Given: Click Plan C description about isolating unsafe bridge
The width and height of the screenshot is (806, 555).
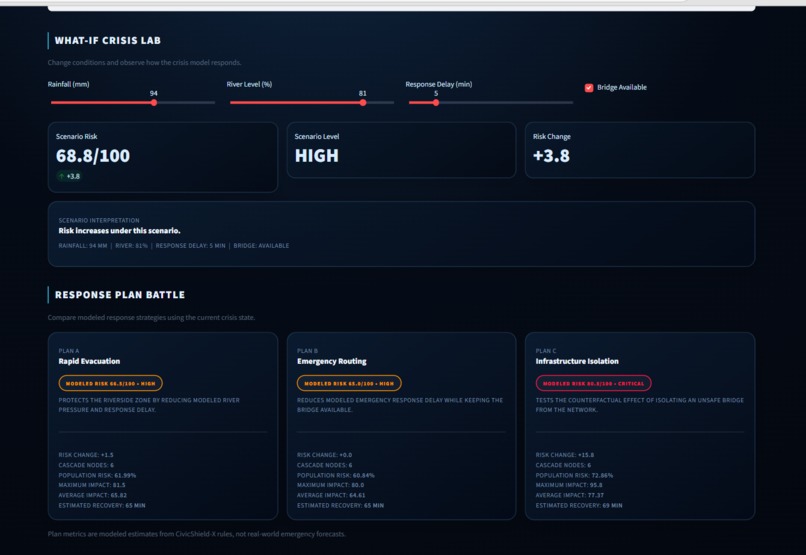Looking at the screenshot, I should [x=639, y=405].
